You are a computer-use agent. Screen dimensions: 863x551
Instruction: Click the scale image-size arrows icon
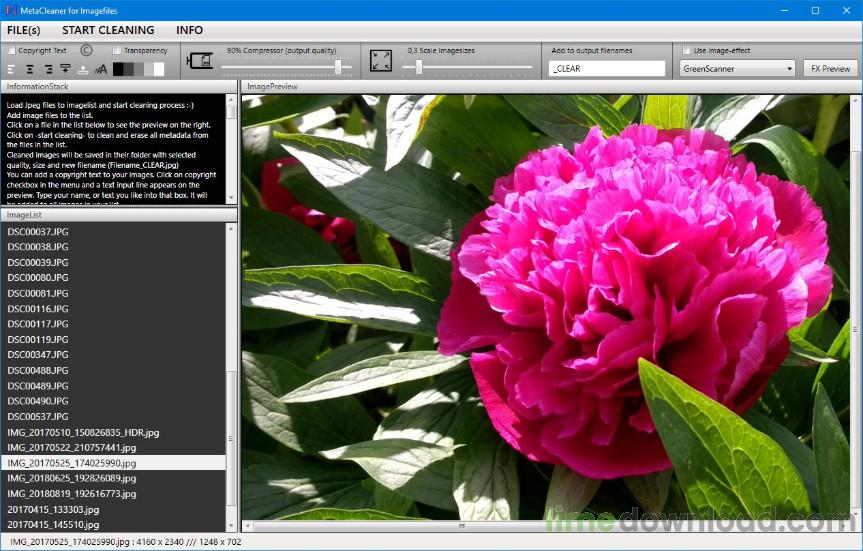381,61
